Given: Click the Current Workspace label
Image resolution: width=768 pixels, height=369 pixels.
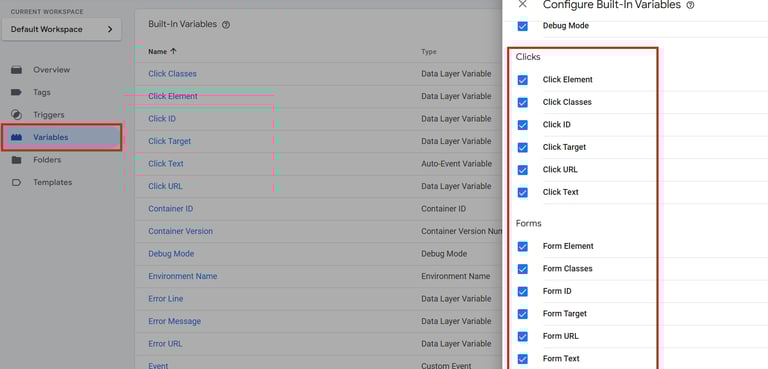Looking at the screenshot, I should [47, 12].
